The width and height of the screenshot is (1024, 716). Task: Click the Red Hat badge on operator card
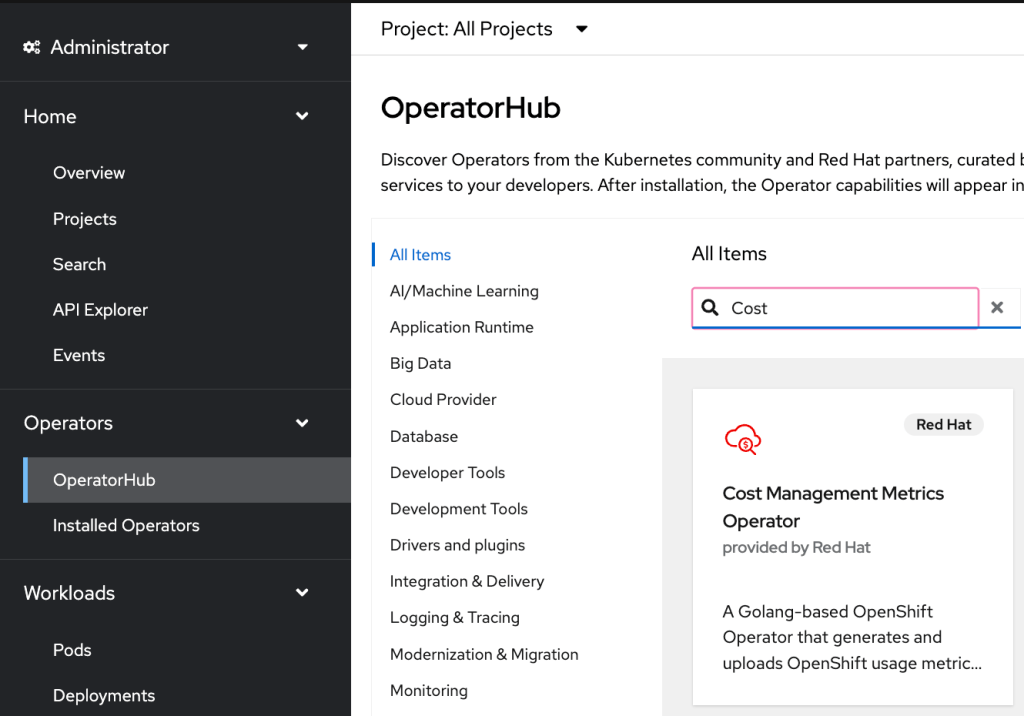pos(944,425)
